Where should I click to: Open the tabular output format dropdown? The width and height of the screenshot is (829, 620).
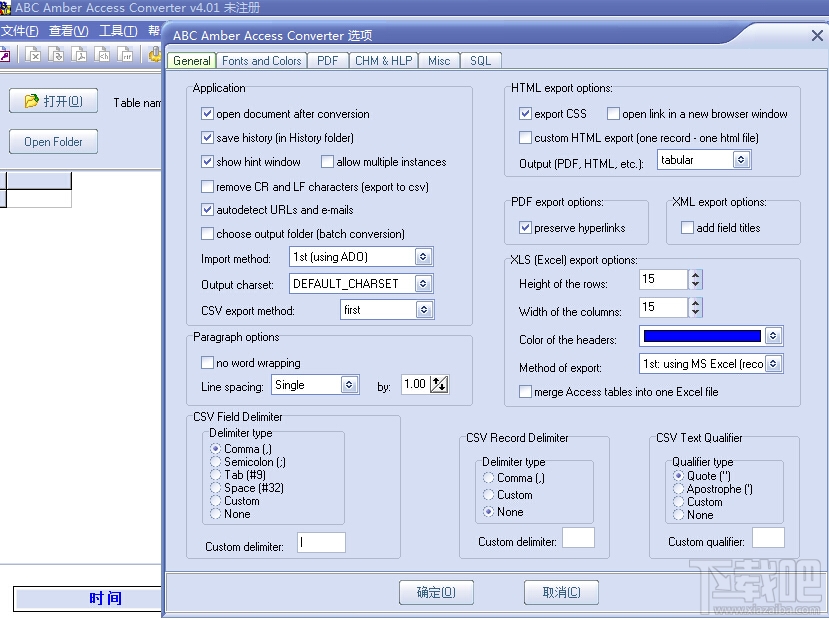coord(741,160)
